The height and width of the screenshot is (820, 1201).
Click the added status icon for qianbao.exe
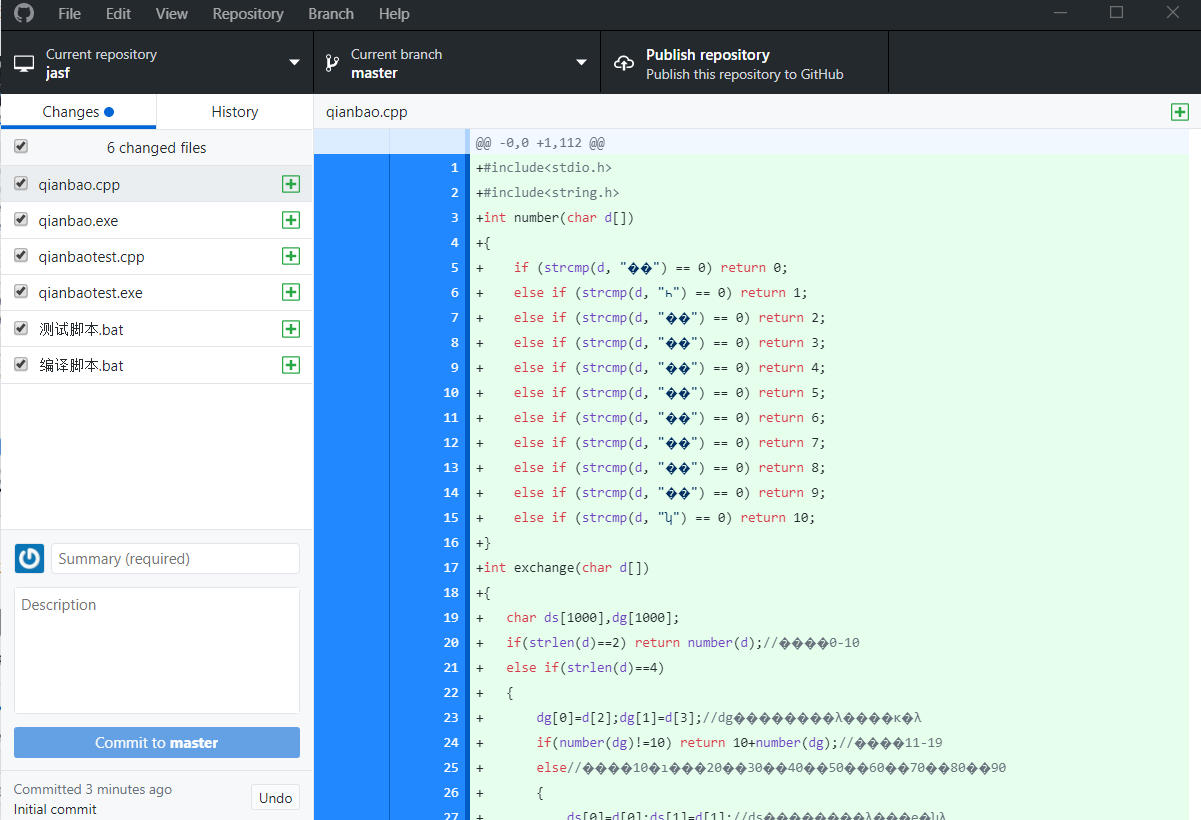(x=291, y=220)
